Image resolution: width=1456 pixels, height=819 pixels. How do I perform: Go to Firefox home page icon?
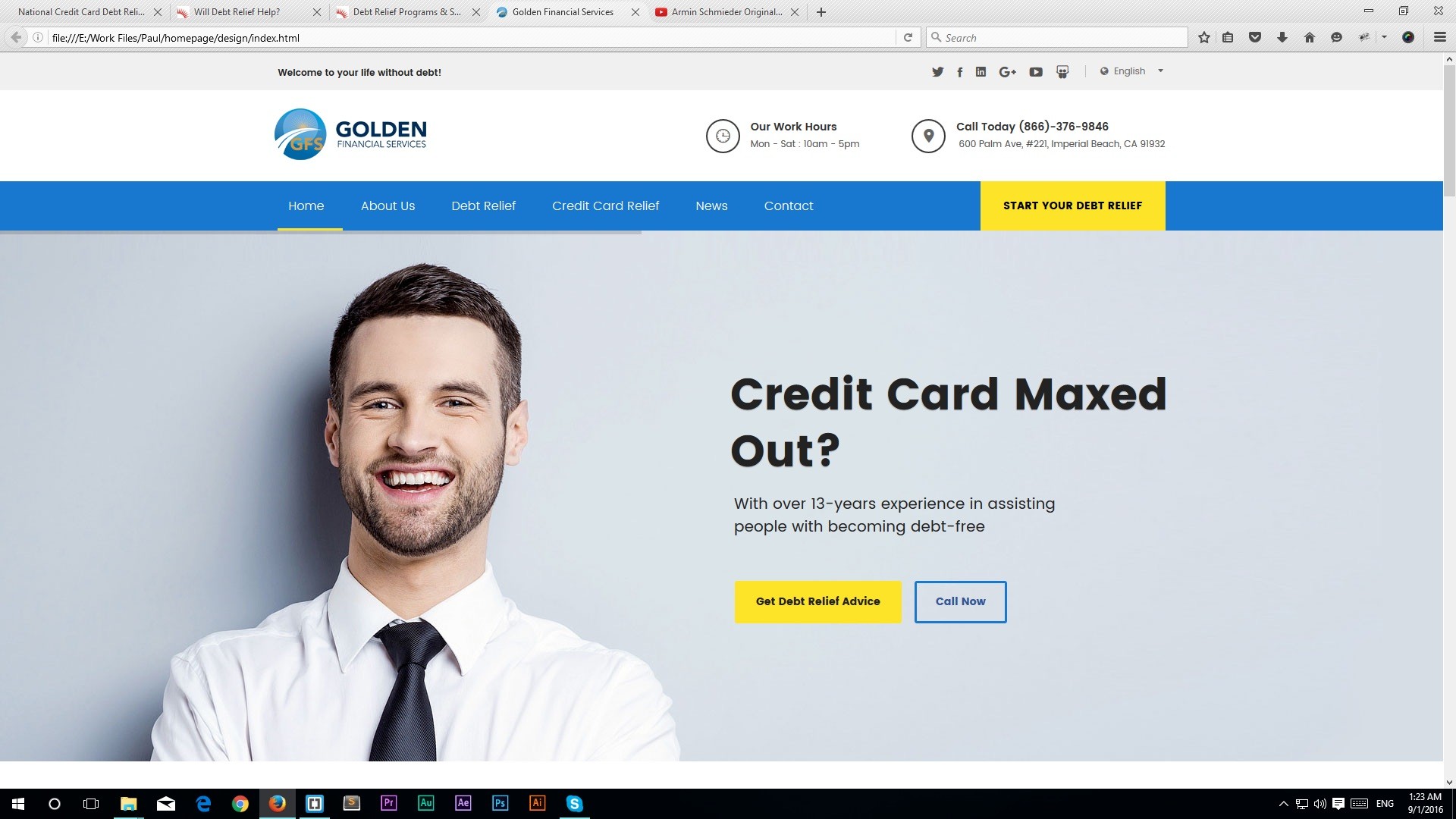1310,37
